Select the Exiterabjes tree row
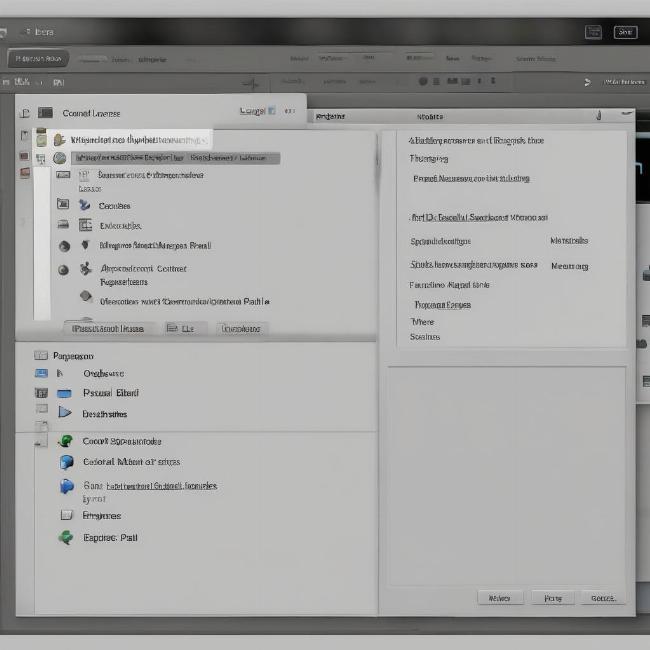Screen dimensions: 650x650 click(x=120, y=226)
